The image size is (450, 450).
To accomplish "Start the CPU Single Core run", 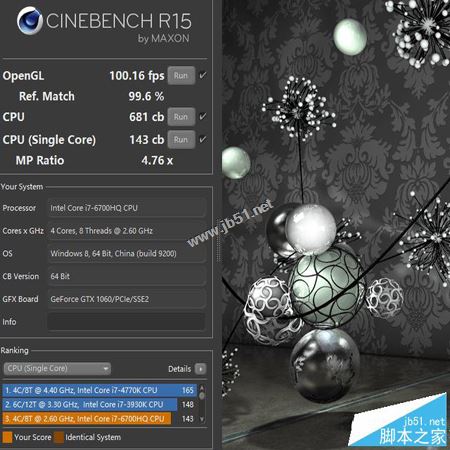I will 181,139.
